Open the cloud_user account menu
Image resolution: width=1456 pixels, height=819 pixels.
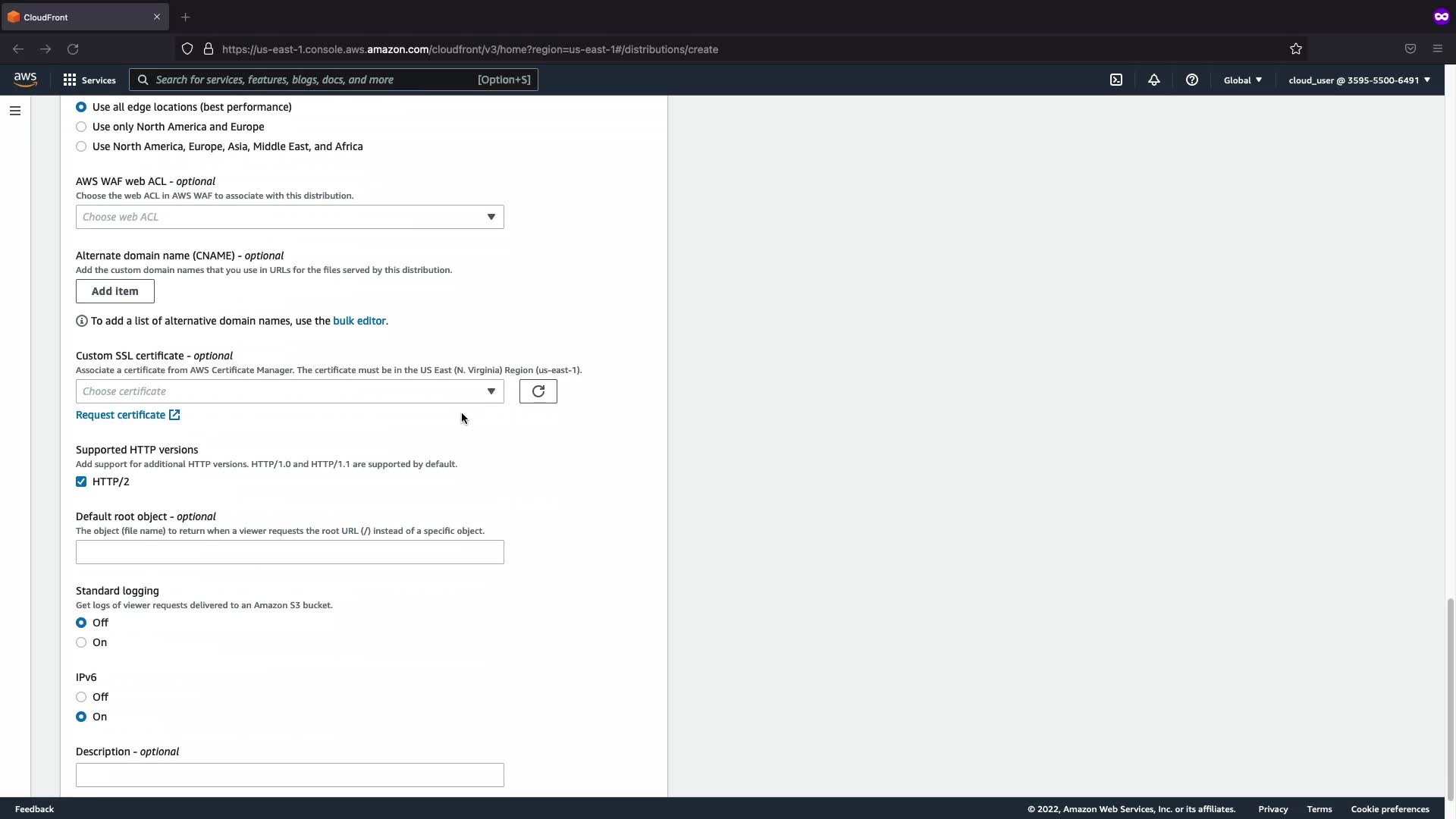[x=1358, y=80]
